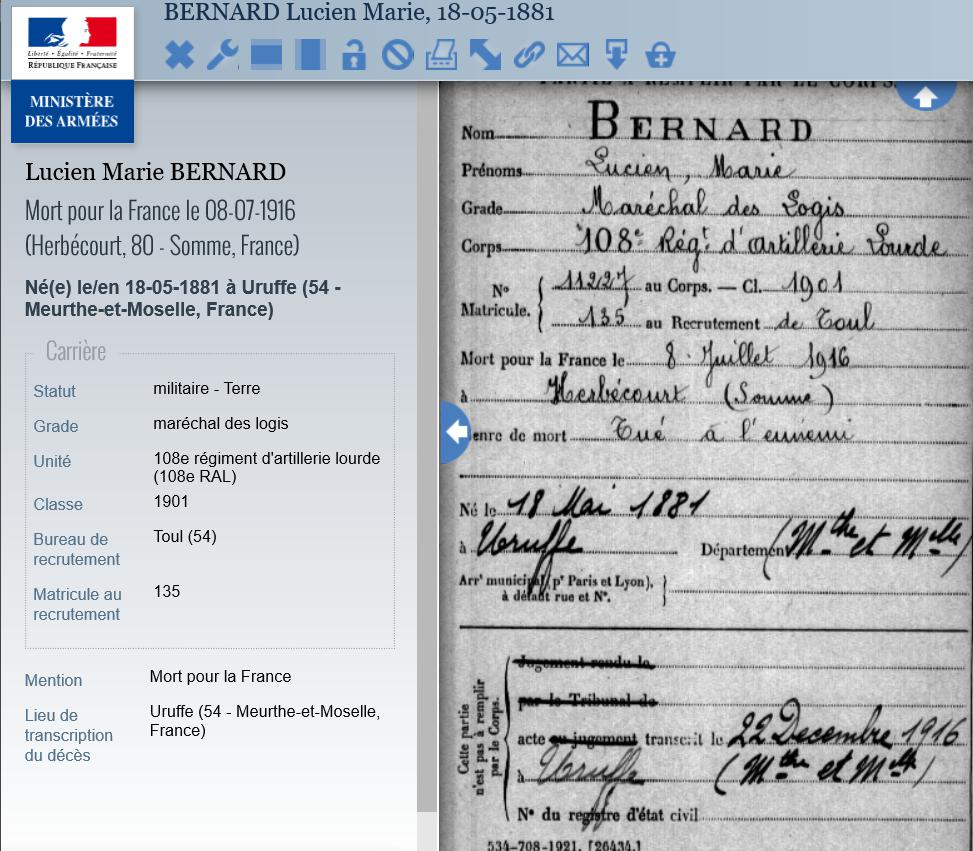Print the document with the printer icon
This screenshot has height=851, width=973.
441,55
